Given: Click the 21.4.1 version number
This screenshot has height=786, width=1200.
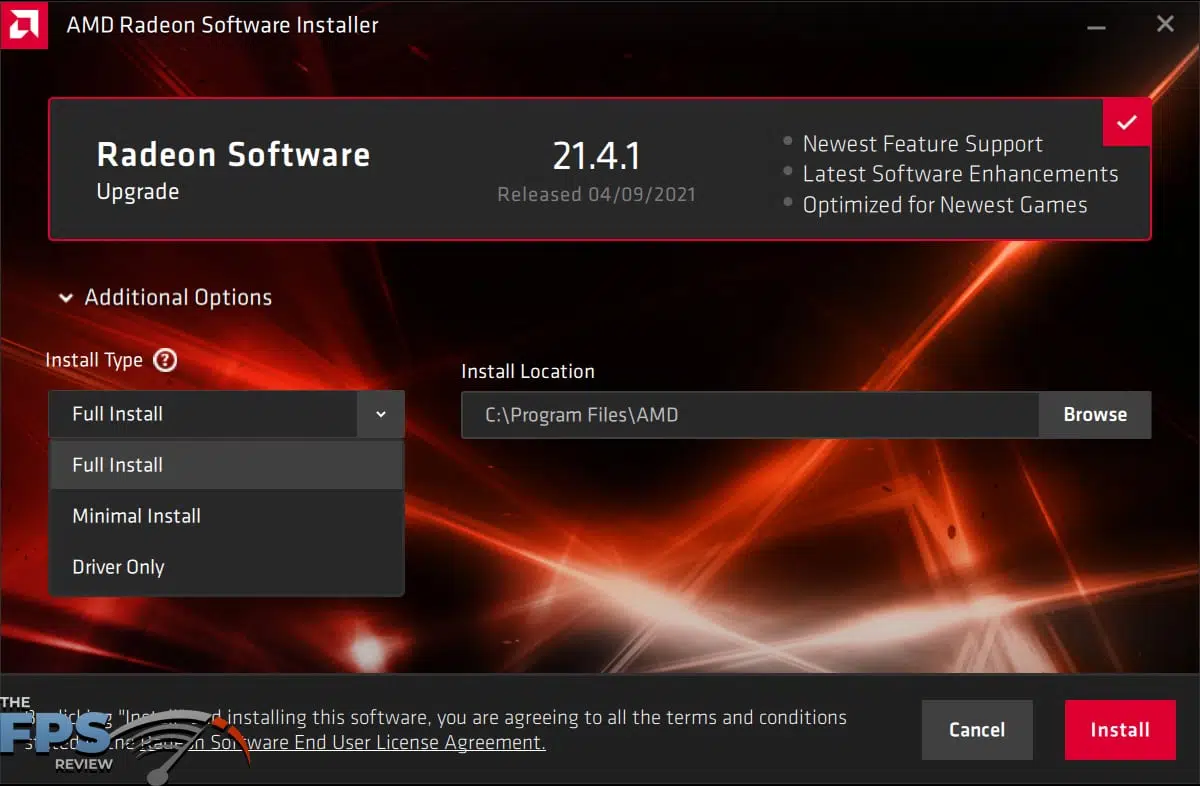Looking at the screenshot, I should click(x=596, y=156).
